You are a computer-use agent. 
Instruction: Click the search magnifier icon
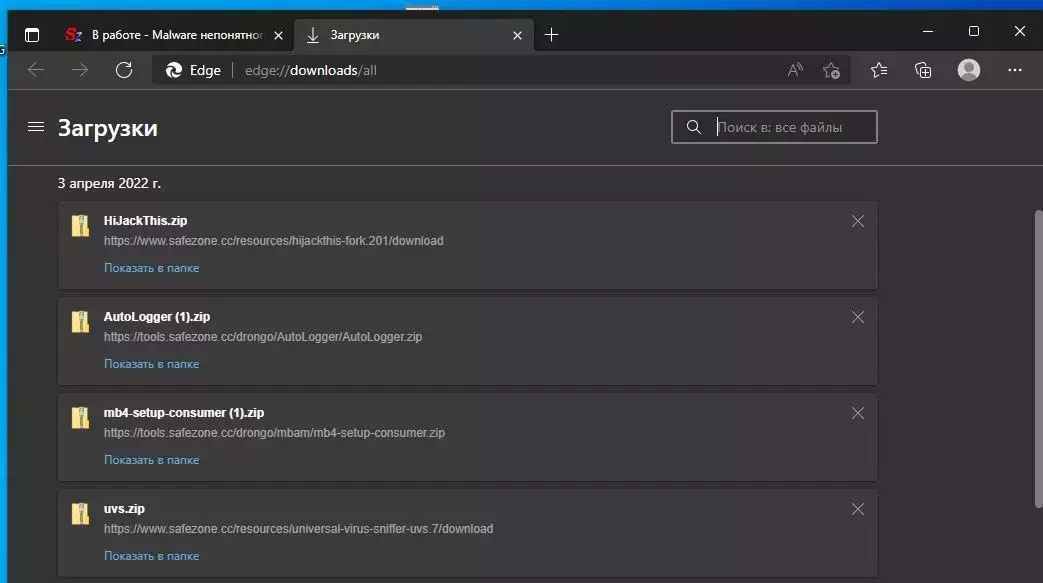pos(694,127)
